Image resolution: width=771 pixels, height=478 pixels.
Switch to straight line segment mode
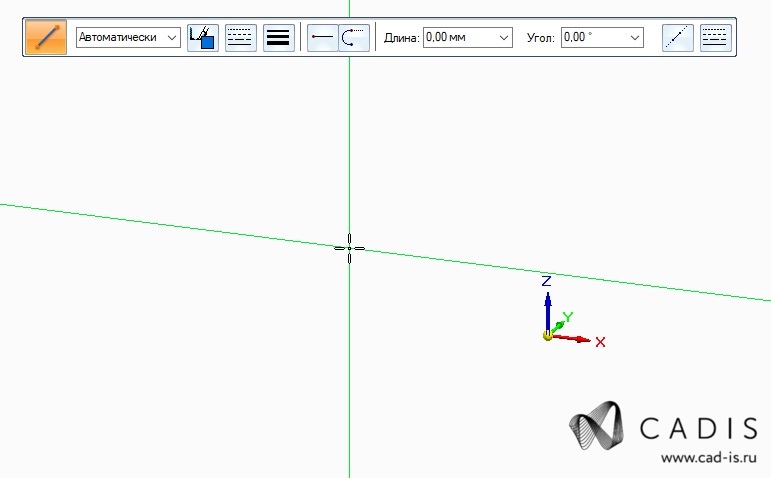(323, 37)
